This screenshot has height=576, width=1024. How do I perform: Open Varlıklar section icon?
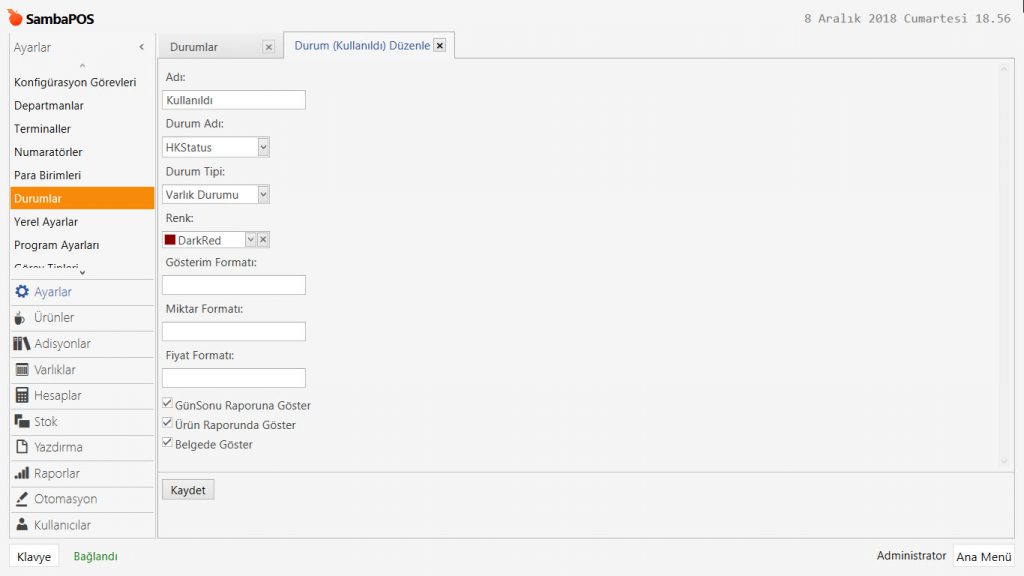22,370
